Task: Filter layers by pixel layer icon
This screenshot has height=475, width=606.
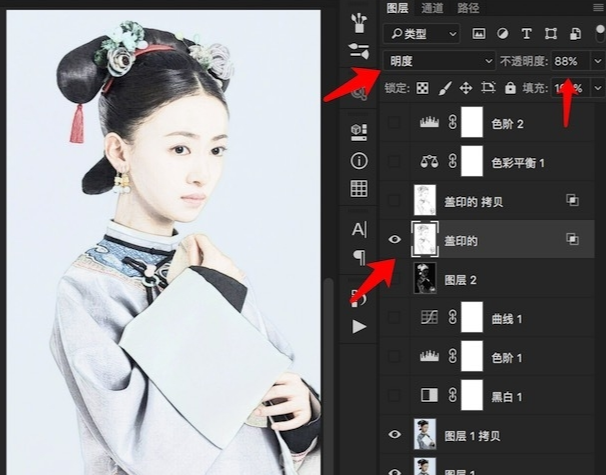Action: click(x=479, y=34)
